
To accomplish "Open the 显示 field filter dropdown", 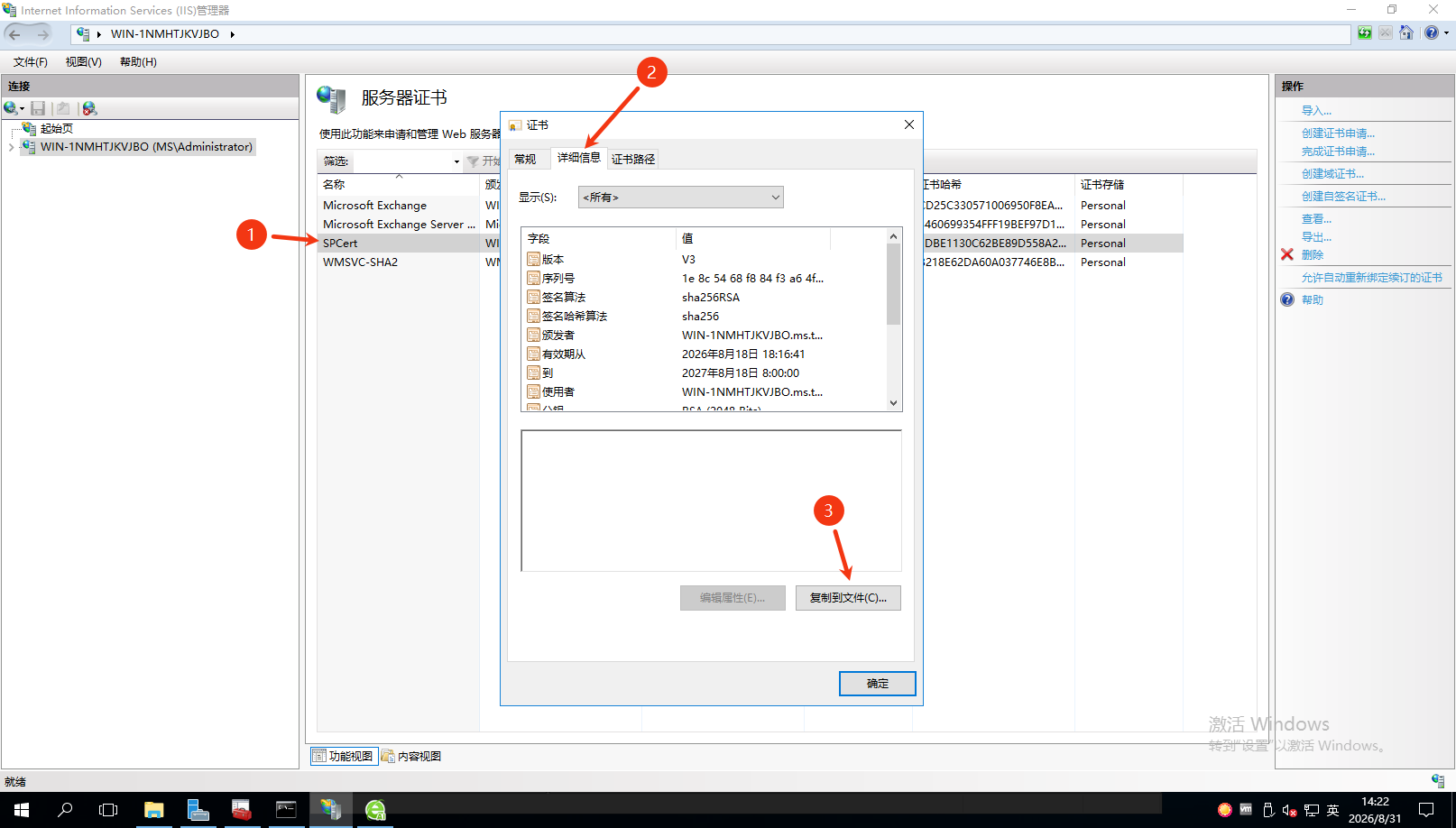I will (x=681, y=198).
